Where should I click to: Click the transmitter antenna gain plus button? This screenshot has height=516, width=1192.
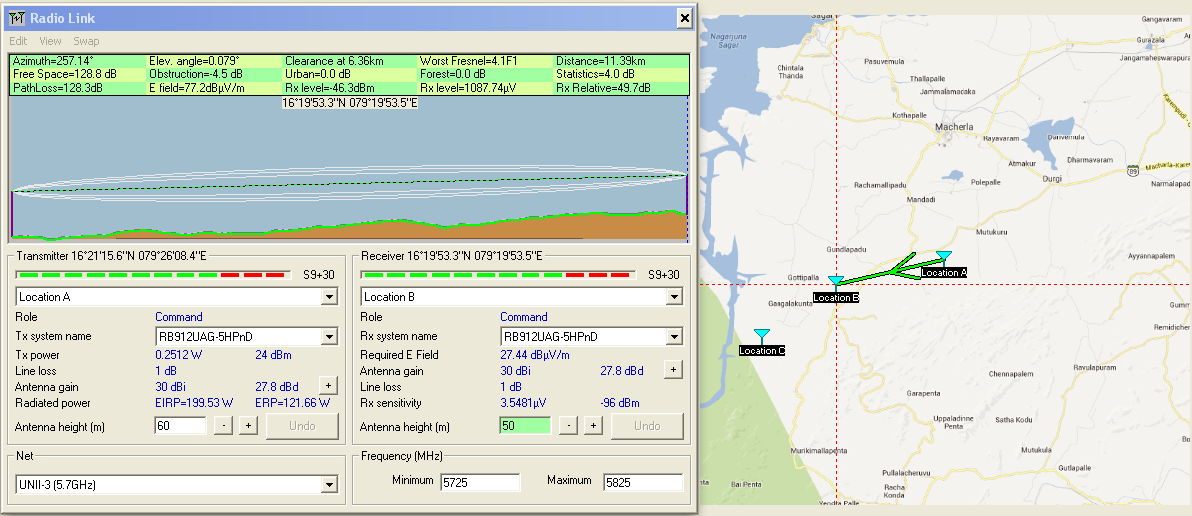(328, 385)
